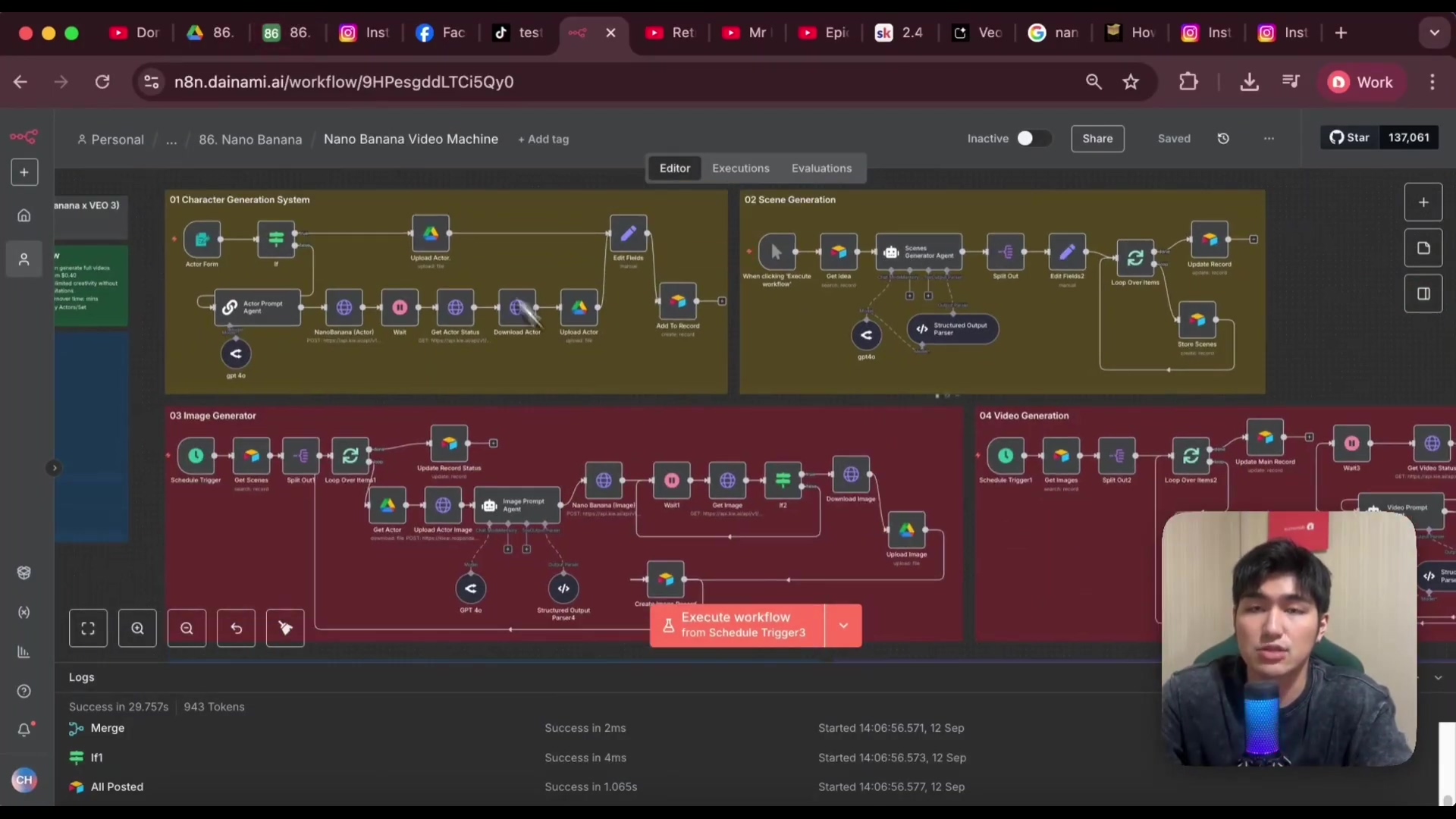Click the Share button

(1097, 139)
